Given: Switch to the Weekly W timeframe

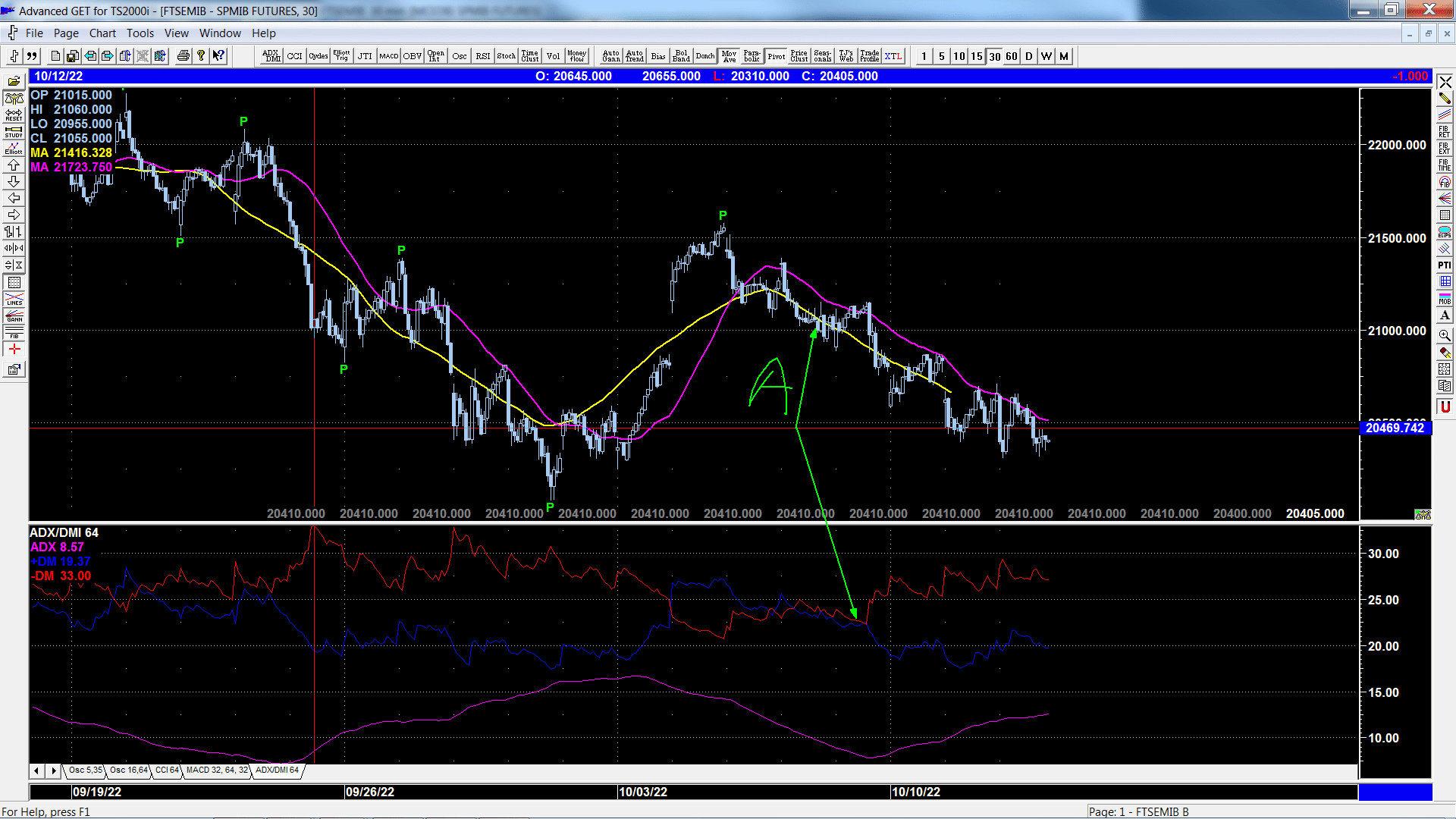Looking at the screenshot, I should tap(1046, 56).
